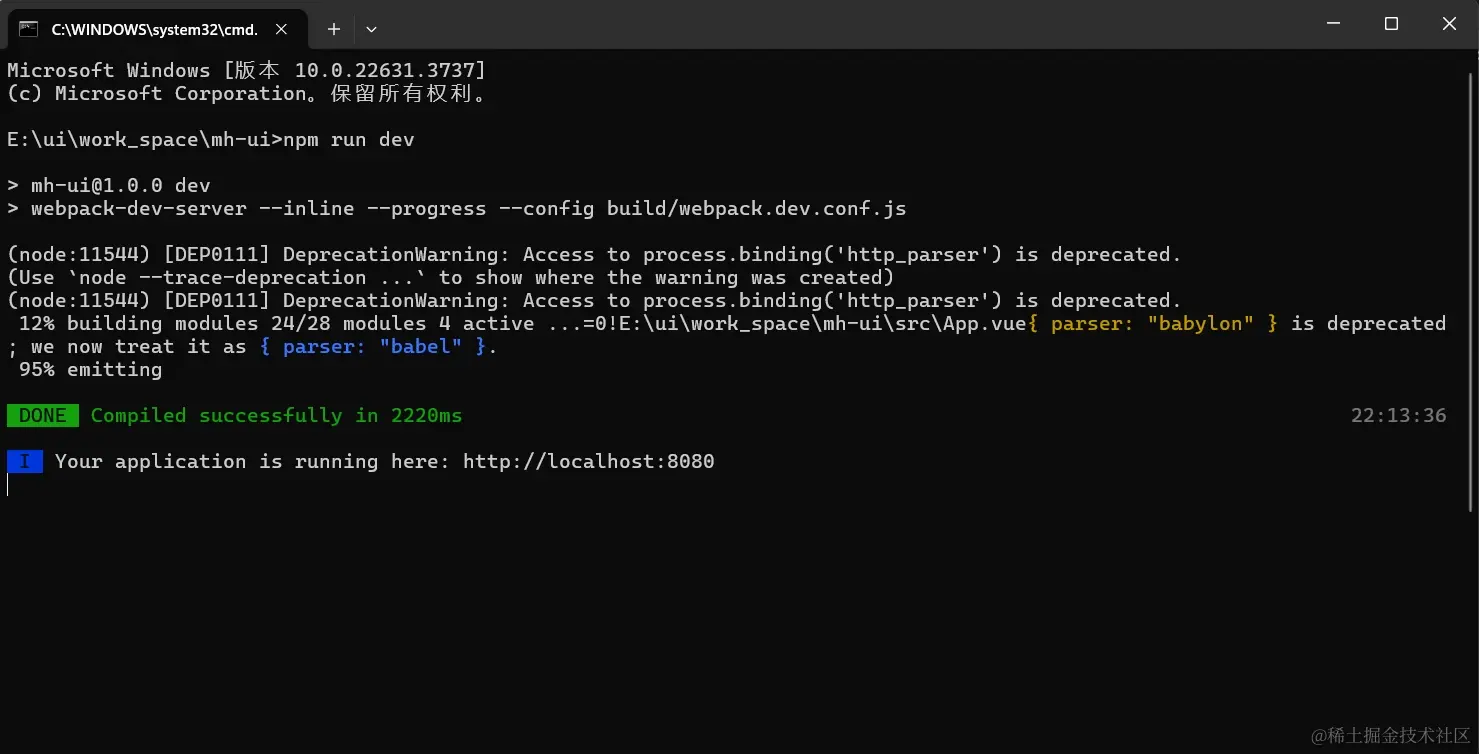Maximize the terminal window

[1391, 24]
